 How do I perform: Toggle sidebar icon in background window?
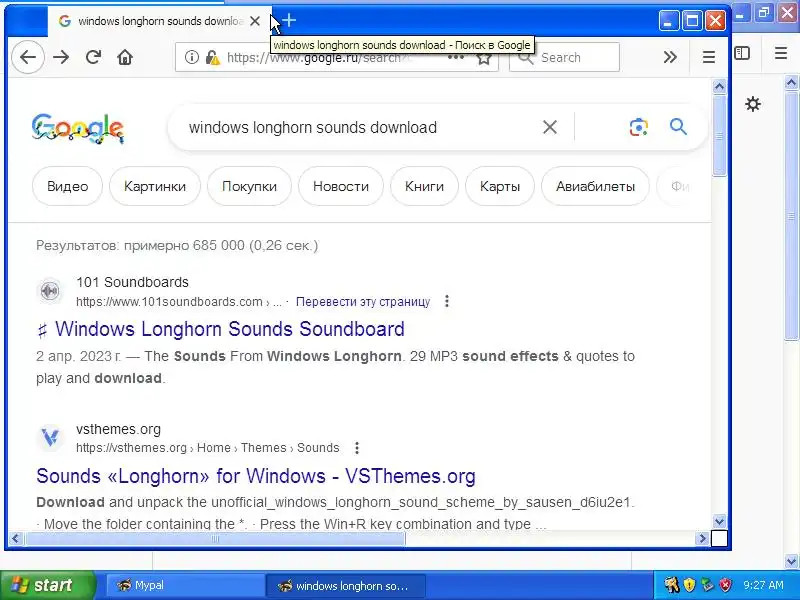(x=742, y=53)
